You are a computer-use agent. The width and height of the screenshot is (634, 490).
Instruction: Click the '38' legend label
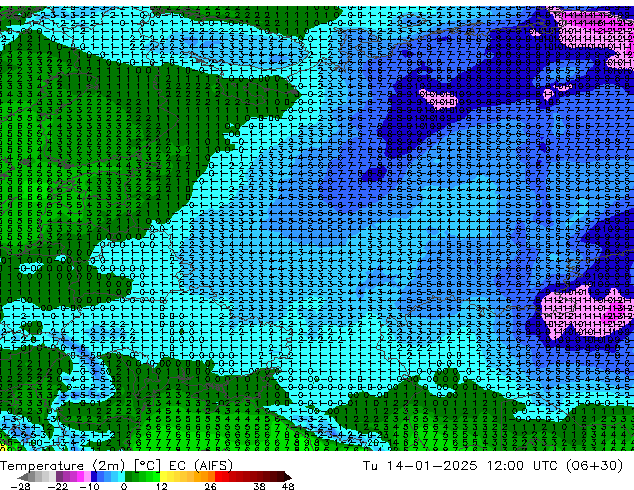click(260, 486)
